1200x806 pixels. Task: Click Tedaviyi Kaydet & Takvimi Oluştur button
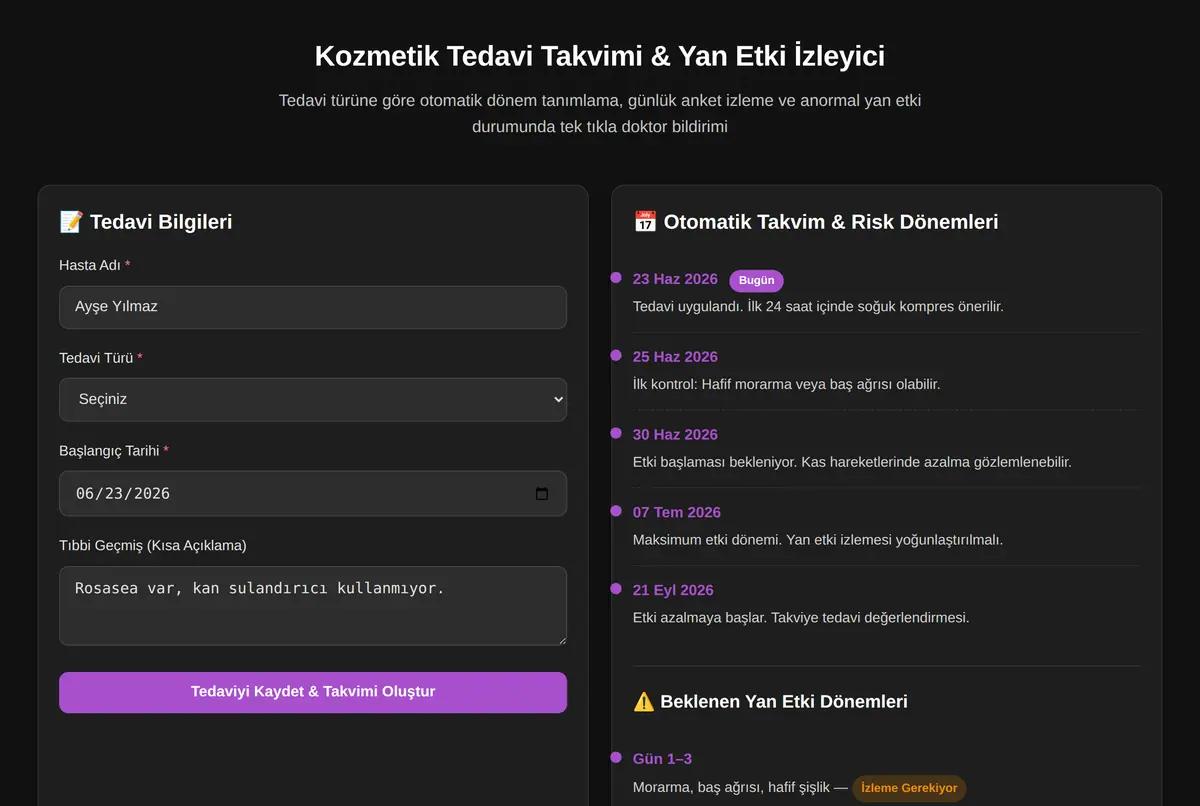313,692
